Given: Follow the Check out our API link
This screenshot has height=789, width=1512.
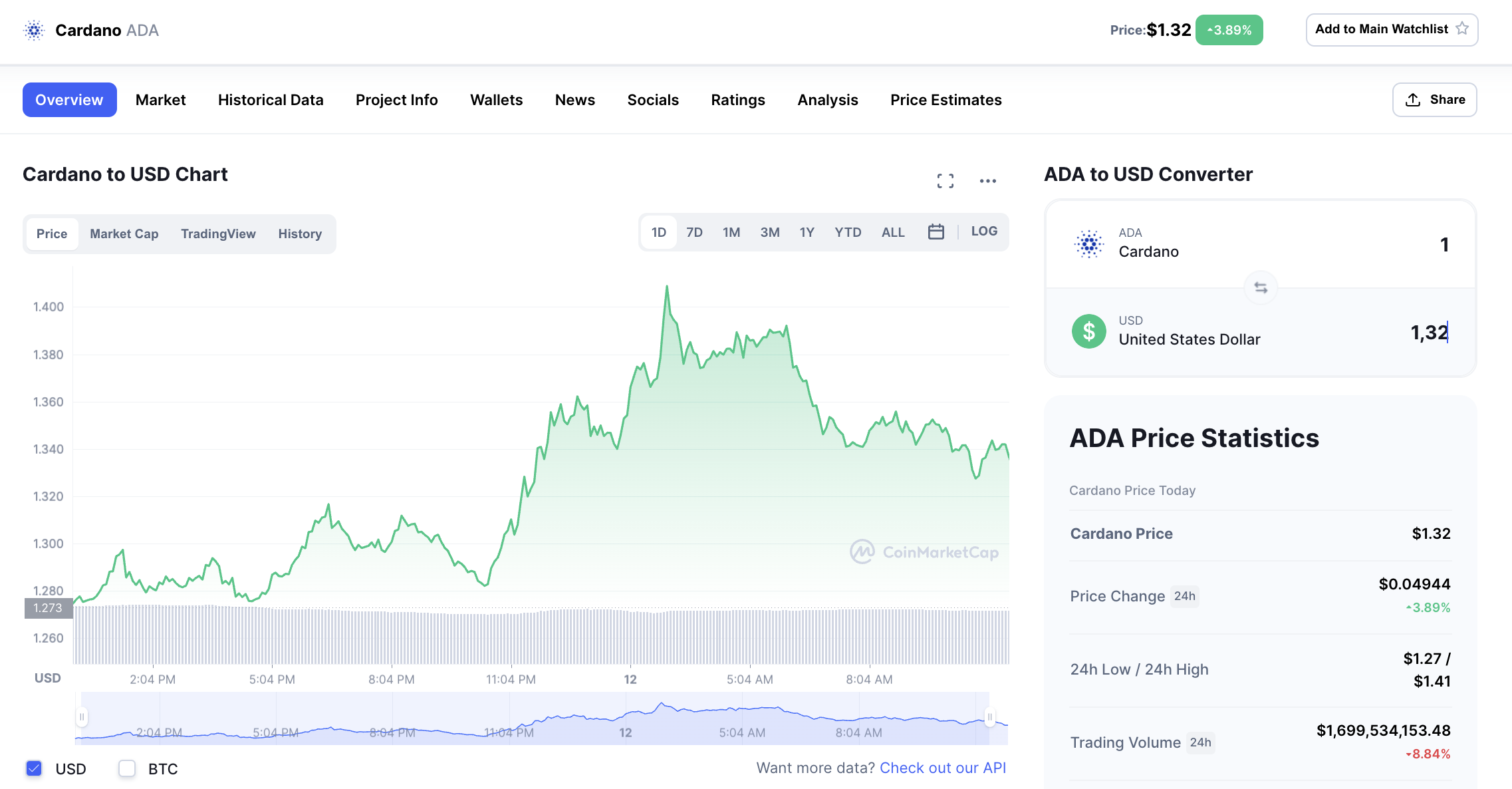Looking at the screenshot, I should pos(943,768).
